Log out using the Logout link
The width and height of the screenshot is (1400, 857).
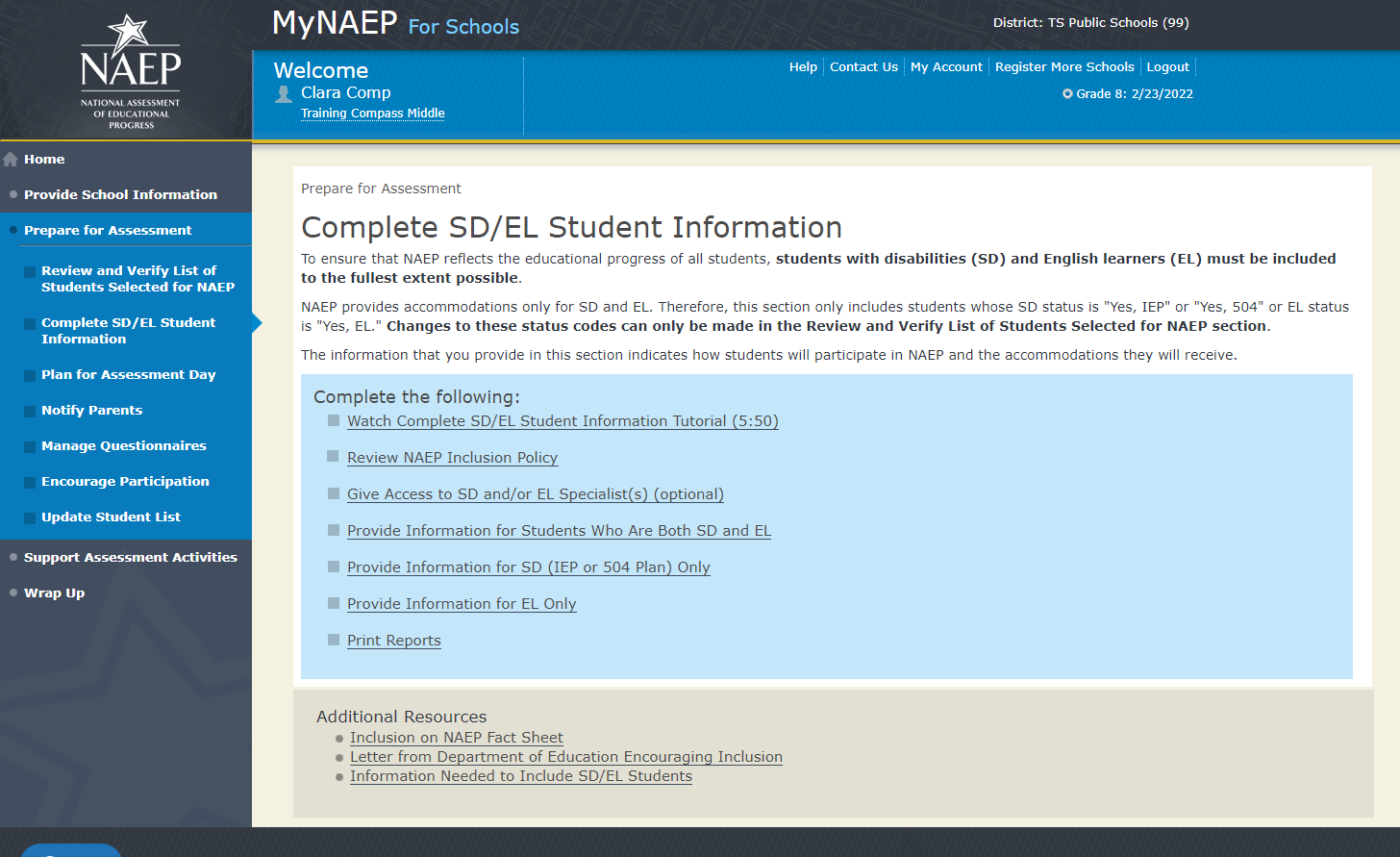point(1168,67)
